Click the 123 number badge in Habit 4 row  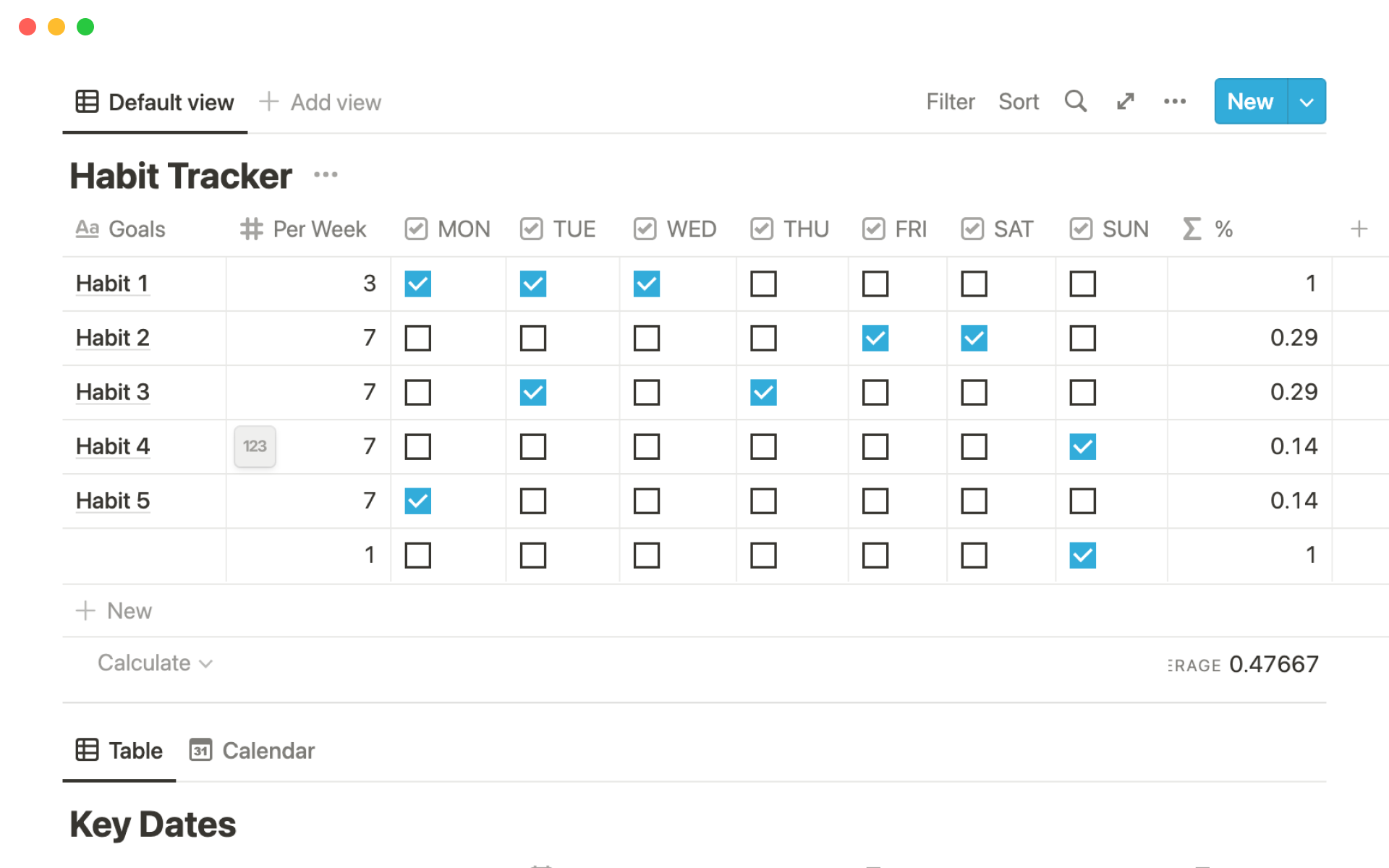click(x=255, y=446)
